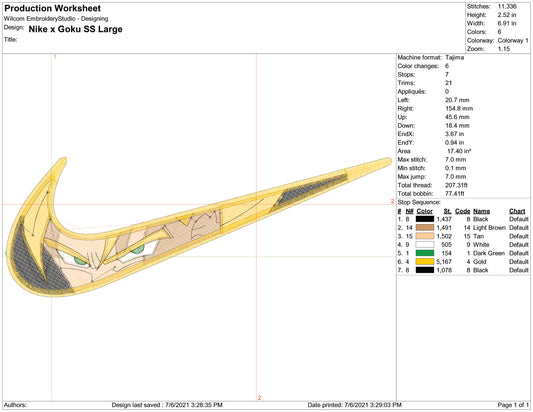Click the 'Appliqués:' label

click(412, 91)
